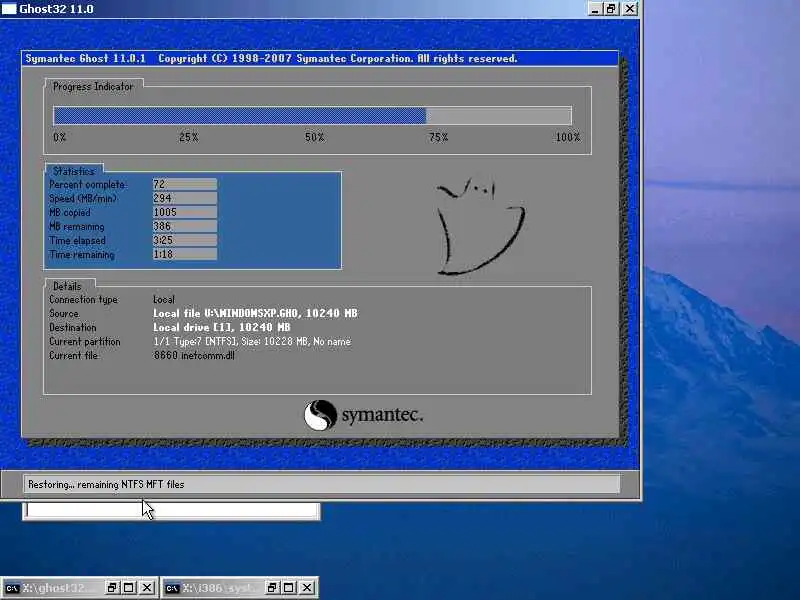Maximize the minimized X:\ghost32 window
This screenshot has height=600, width=800.
pyautogui.click(x=129, y=588)
